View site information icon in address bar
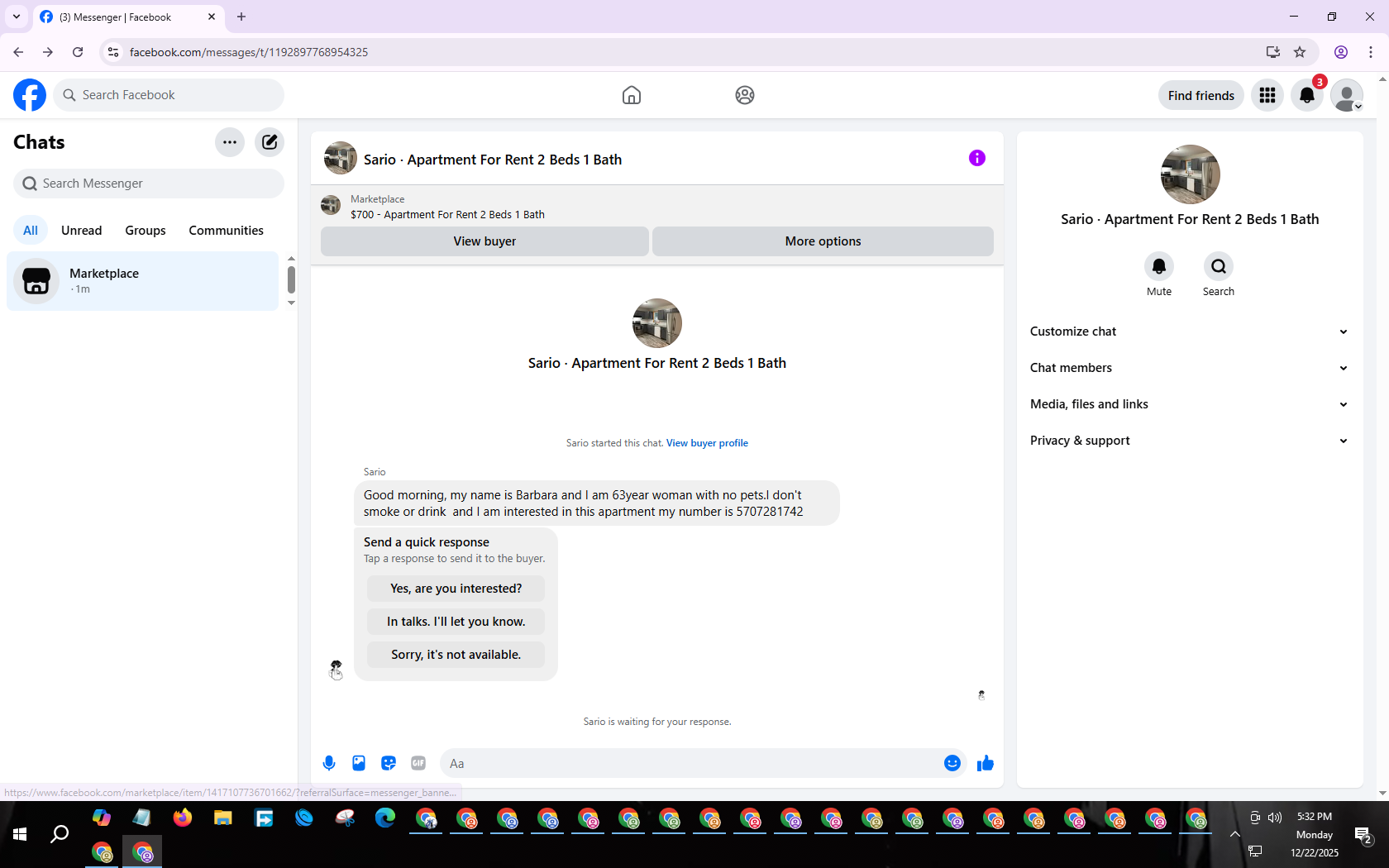Screen dimensions: 1389x868 [x=113, y=52]
